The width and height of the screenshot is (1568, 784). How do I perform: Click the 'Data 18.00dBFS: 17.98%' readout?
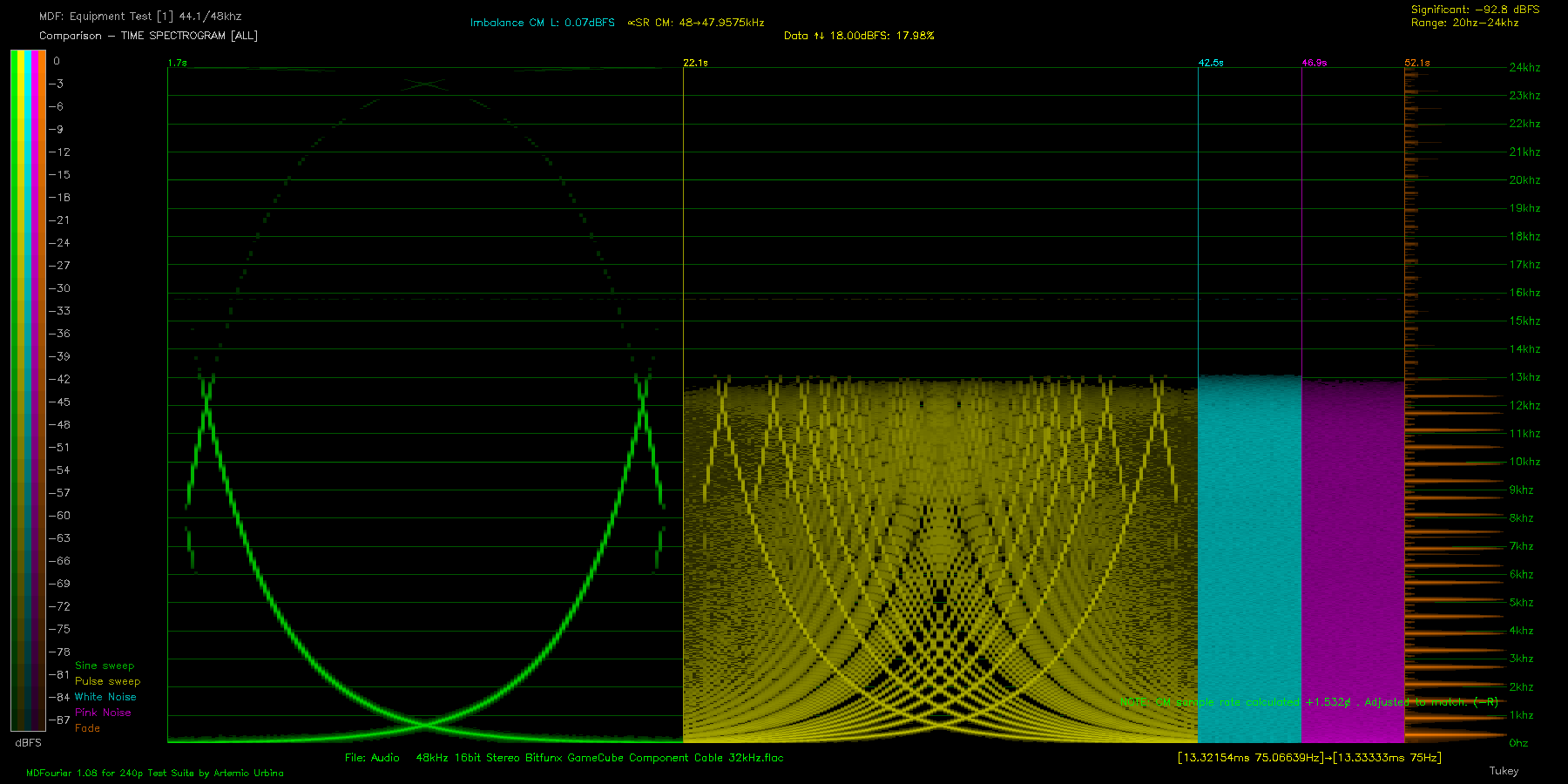click(859, 36)
